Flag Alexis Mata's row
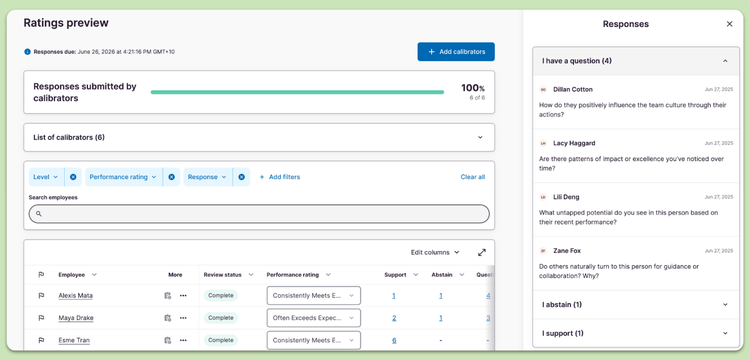Screen dimensions: 750x360 [41, 296]
